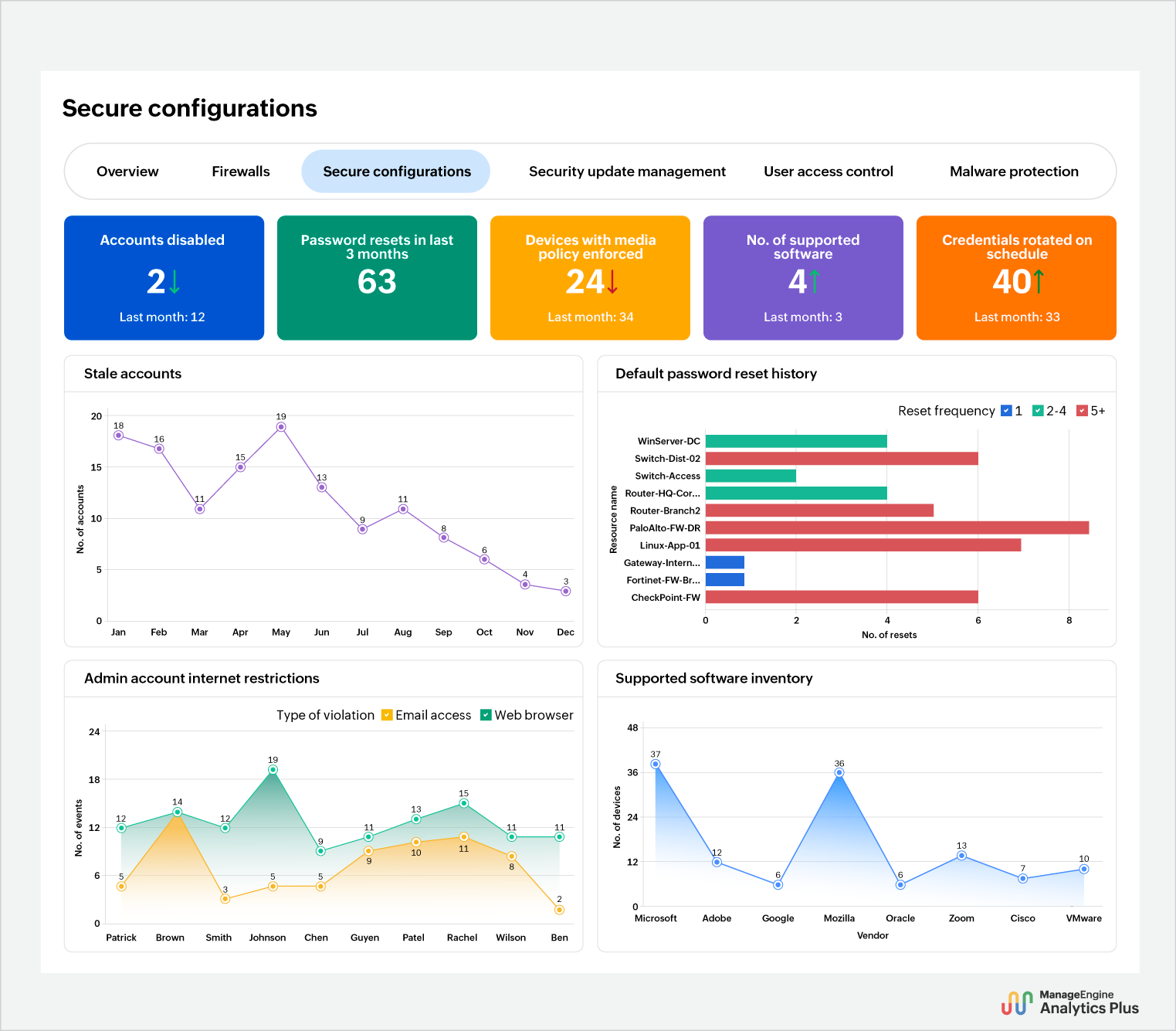The image size is (1176, 1031).
Task: Click the green down arrow in Accounts disabled card
Action: [175, 282]
